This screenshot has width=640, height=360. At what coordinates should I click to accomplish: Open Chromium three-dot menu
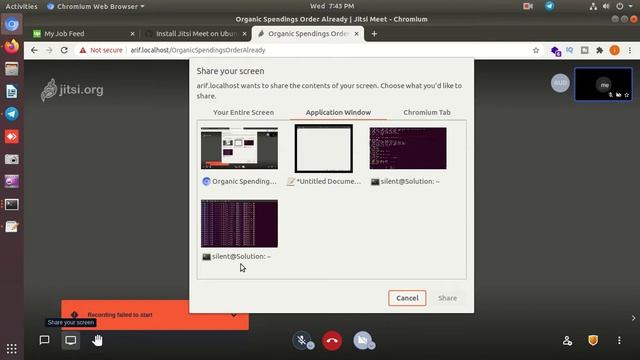(x=630, y=50)
